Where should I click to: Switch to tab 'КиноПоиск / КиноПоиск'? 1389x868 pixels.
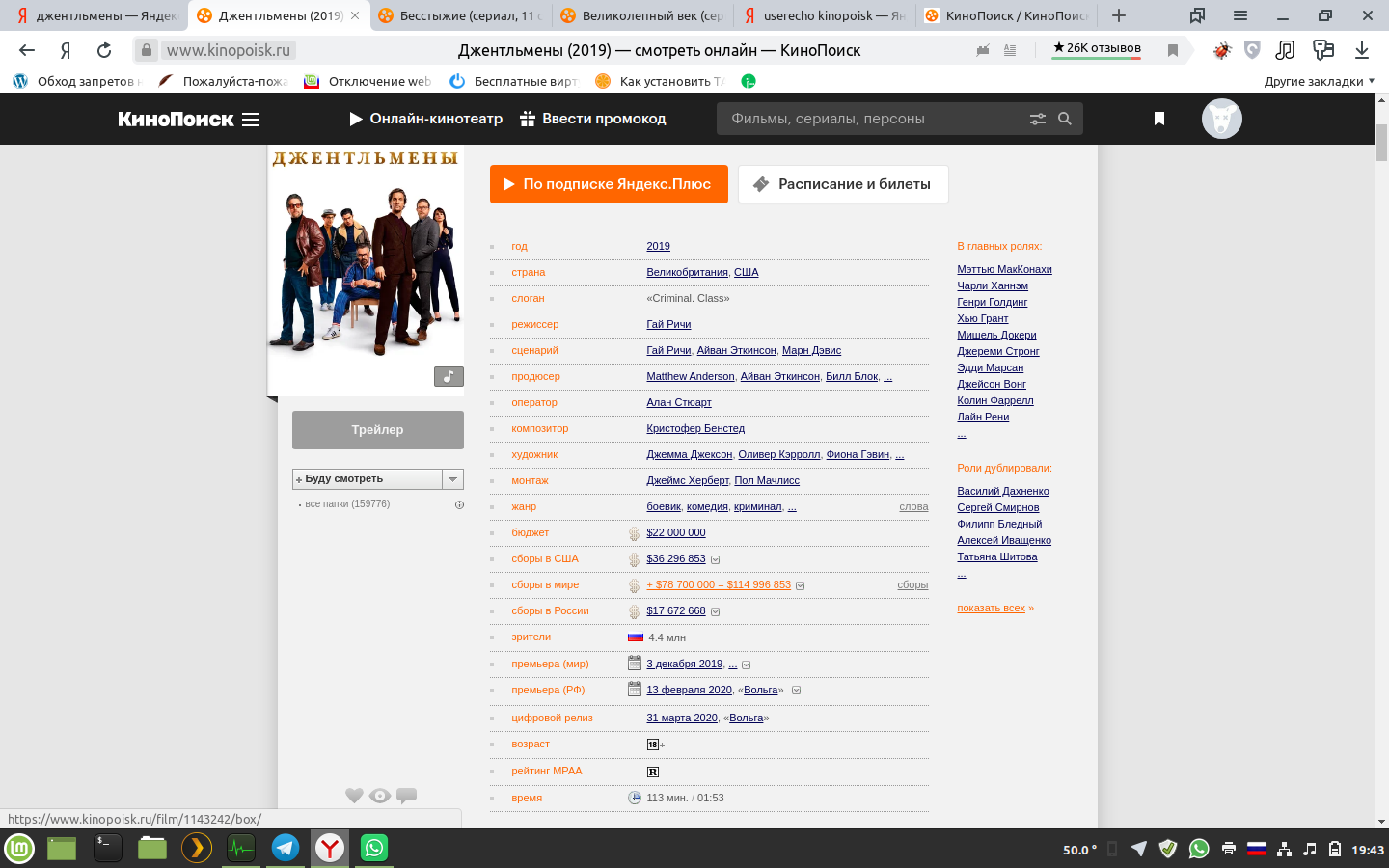tap(1006, 15)
